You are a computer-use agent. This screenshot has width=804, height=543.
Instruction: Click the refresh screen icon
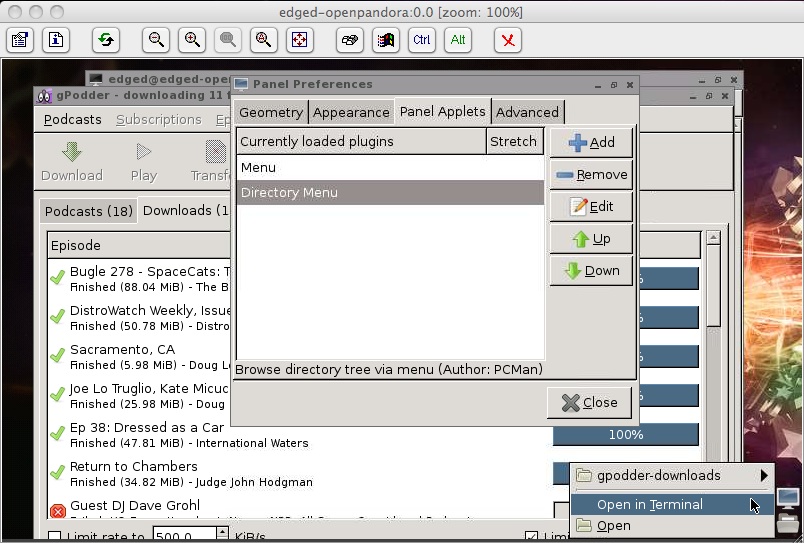click(x=106, y=40)
